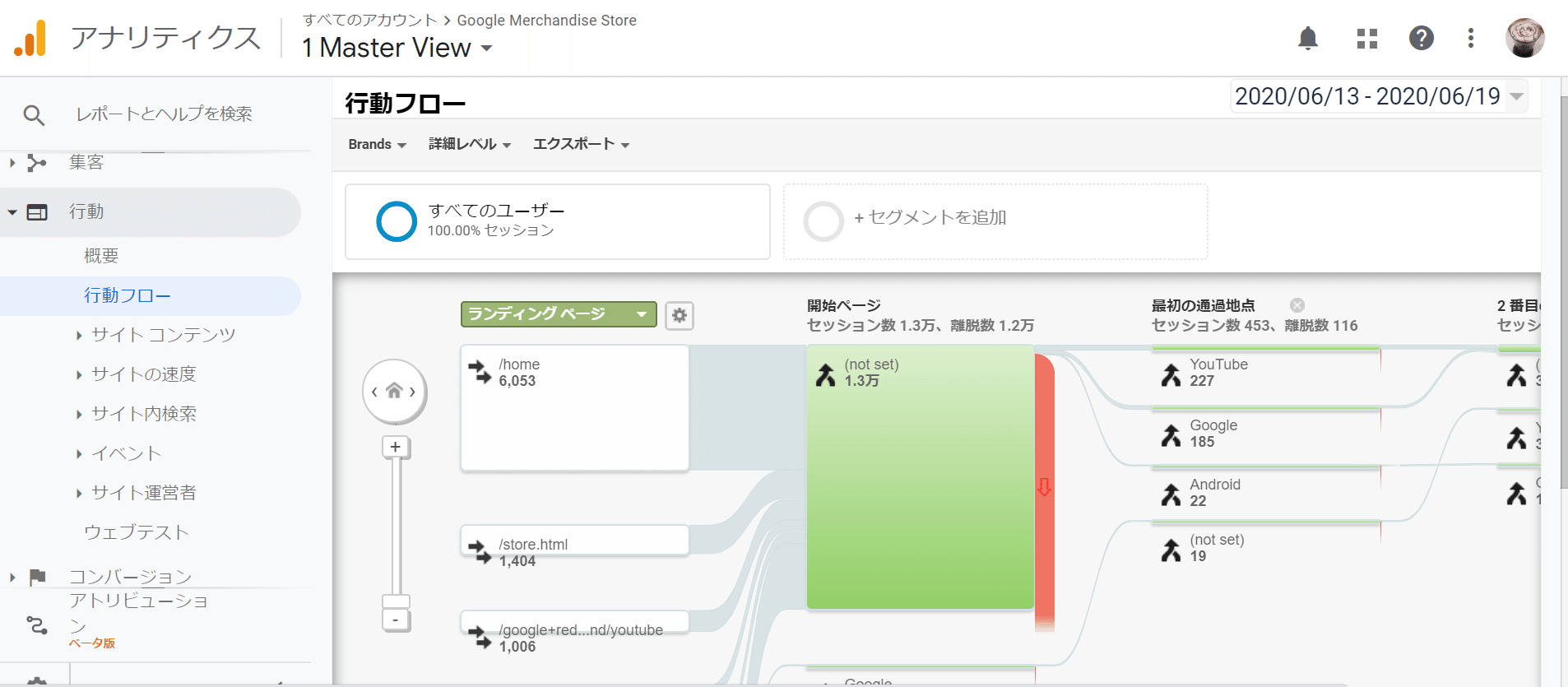The width and height of the screenshot is (1568, 687).
Task: Expand the 集客 section
Action: [x=12, y=163]
